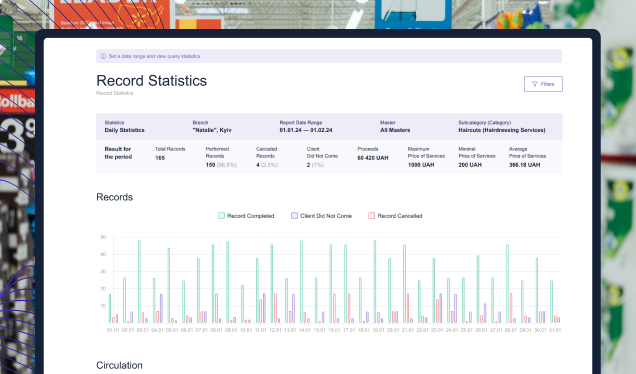The height and width of the screenshot is (374, 636).
Task: Click 'Set a date range' banner text
Action: pos(154,56)
